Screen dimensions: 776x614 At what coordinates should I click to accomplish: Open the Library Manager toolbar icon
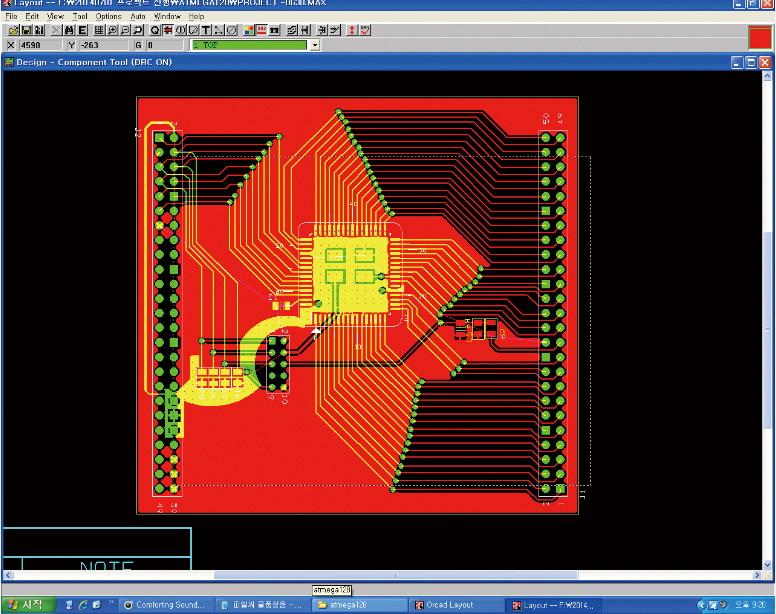pyautogui.click(x=40, y=30)
